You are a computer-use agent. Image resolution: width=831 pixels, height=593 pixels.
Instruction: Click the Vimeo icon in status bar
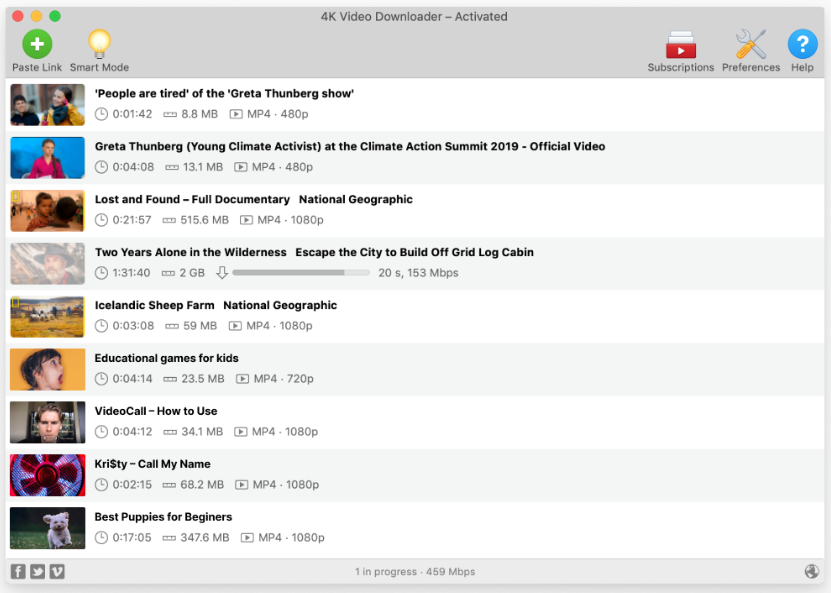tap(57, 571)
